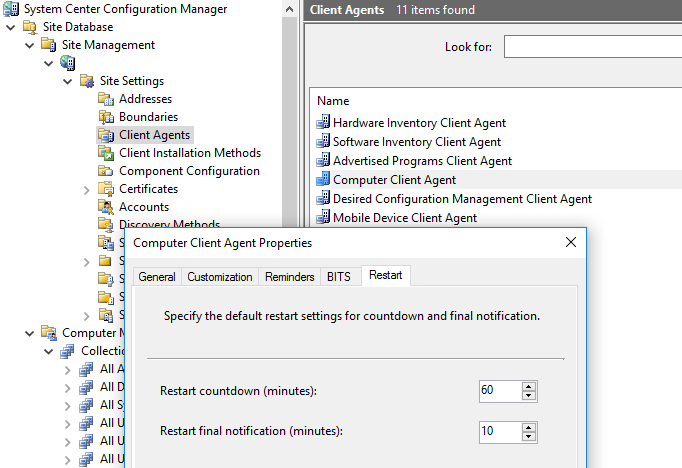Select Addresses in the tree
Viewport: 682px width, 468px height.
pyautogui.click(x=145, y=99)
